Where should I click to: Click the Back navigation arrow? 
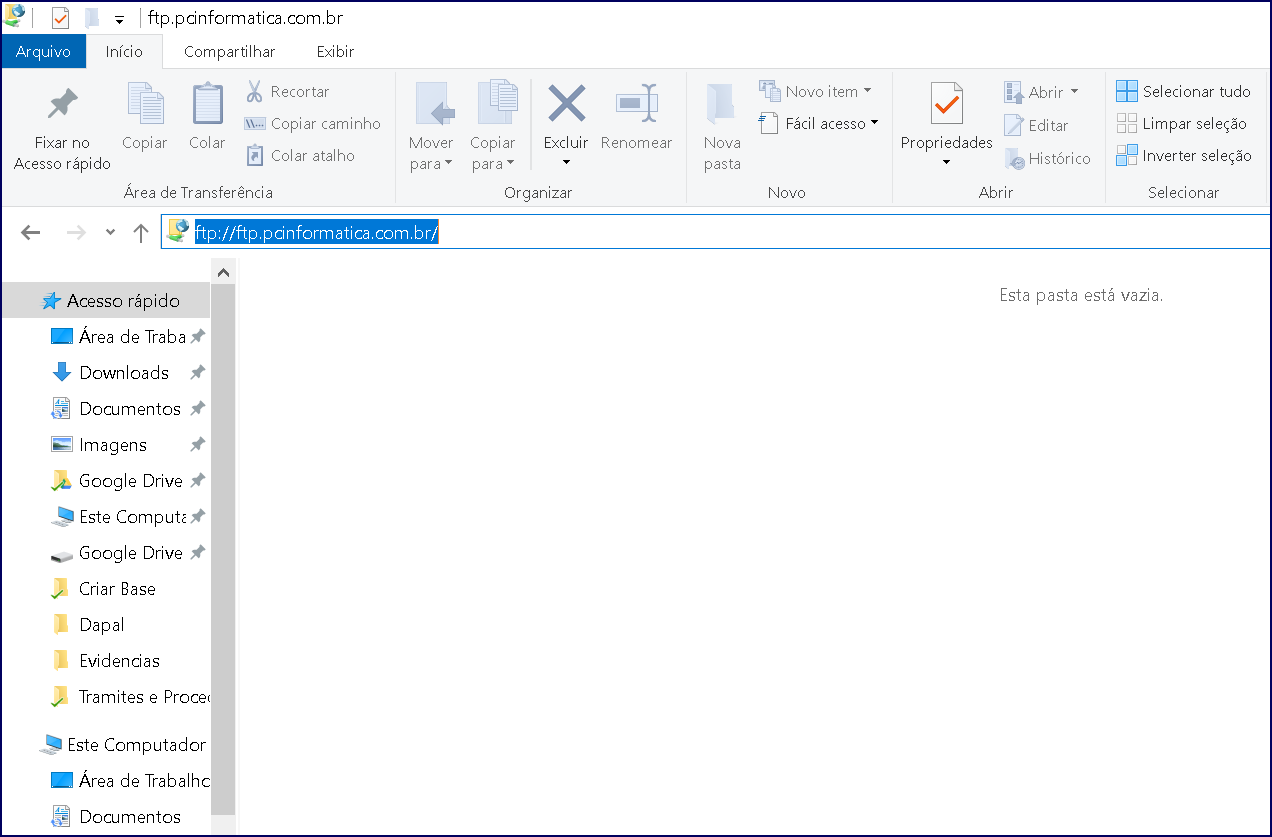pyautogui.click(x=31, y=233)
